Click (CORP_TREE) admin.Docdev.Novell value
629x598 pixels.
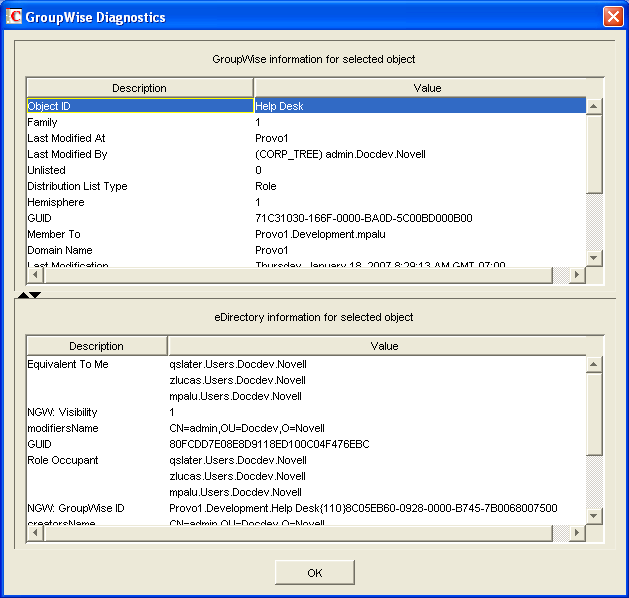340,154
